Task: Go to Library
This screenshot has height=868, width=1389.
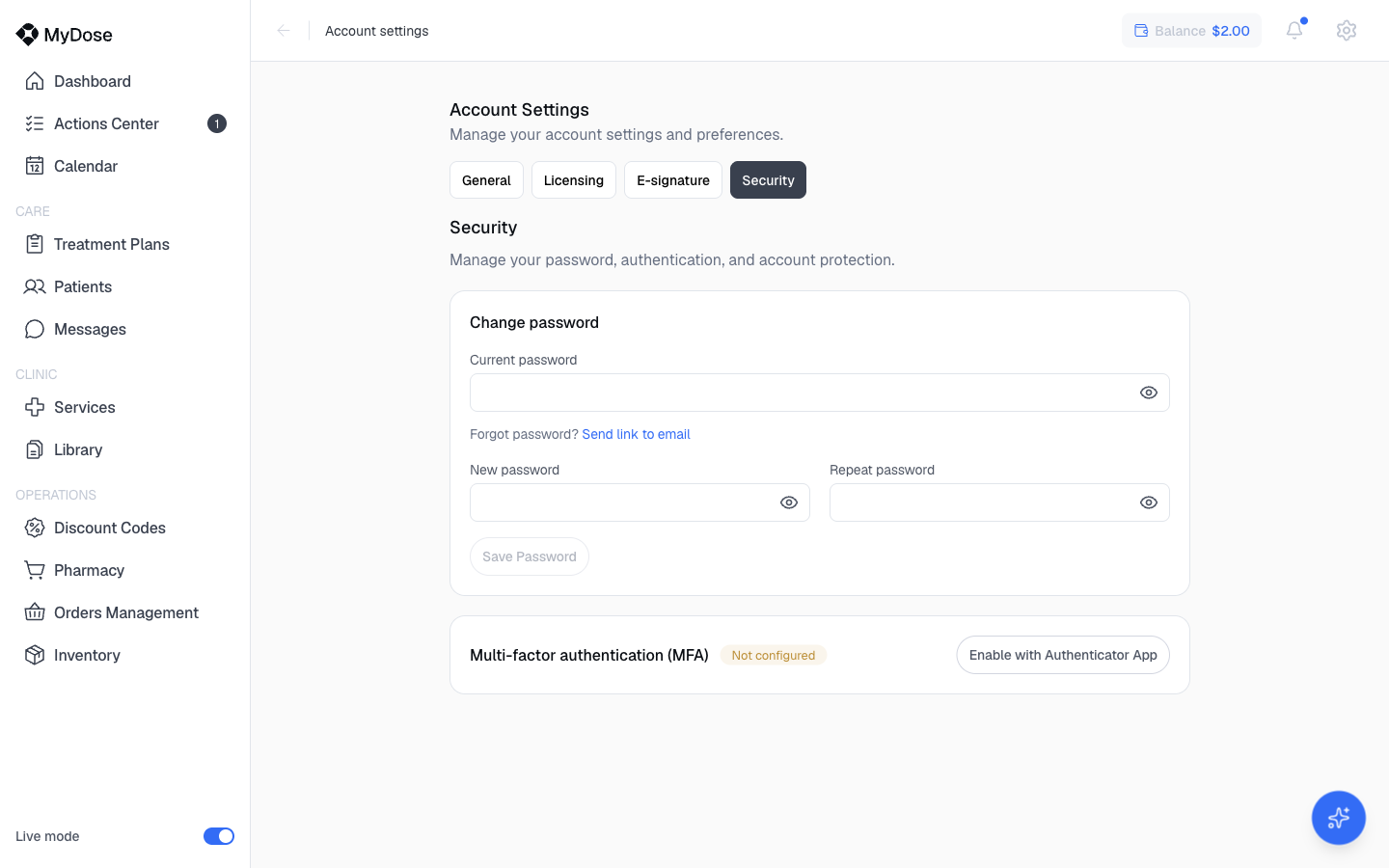Action: coord(125,449)
